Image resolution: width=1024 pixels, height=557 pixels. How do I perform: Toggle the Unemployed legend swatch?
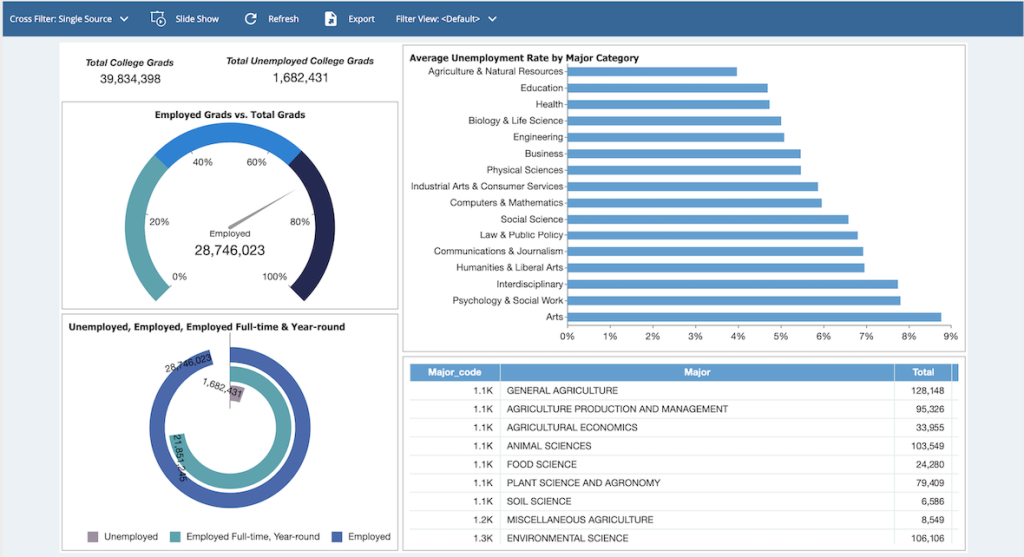click(x=94, y=537)
